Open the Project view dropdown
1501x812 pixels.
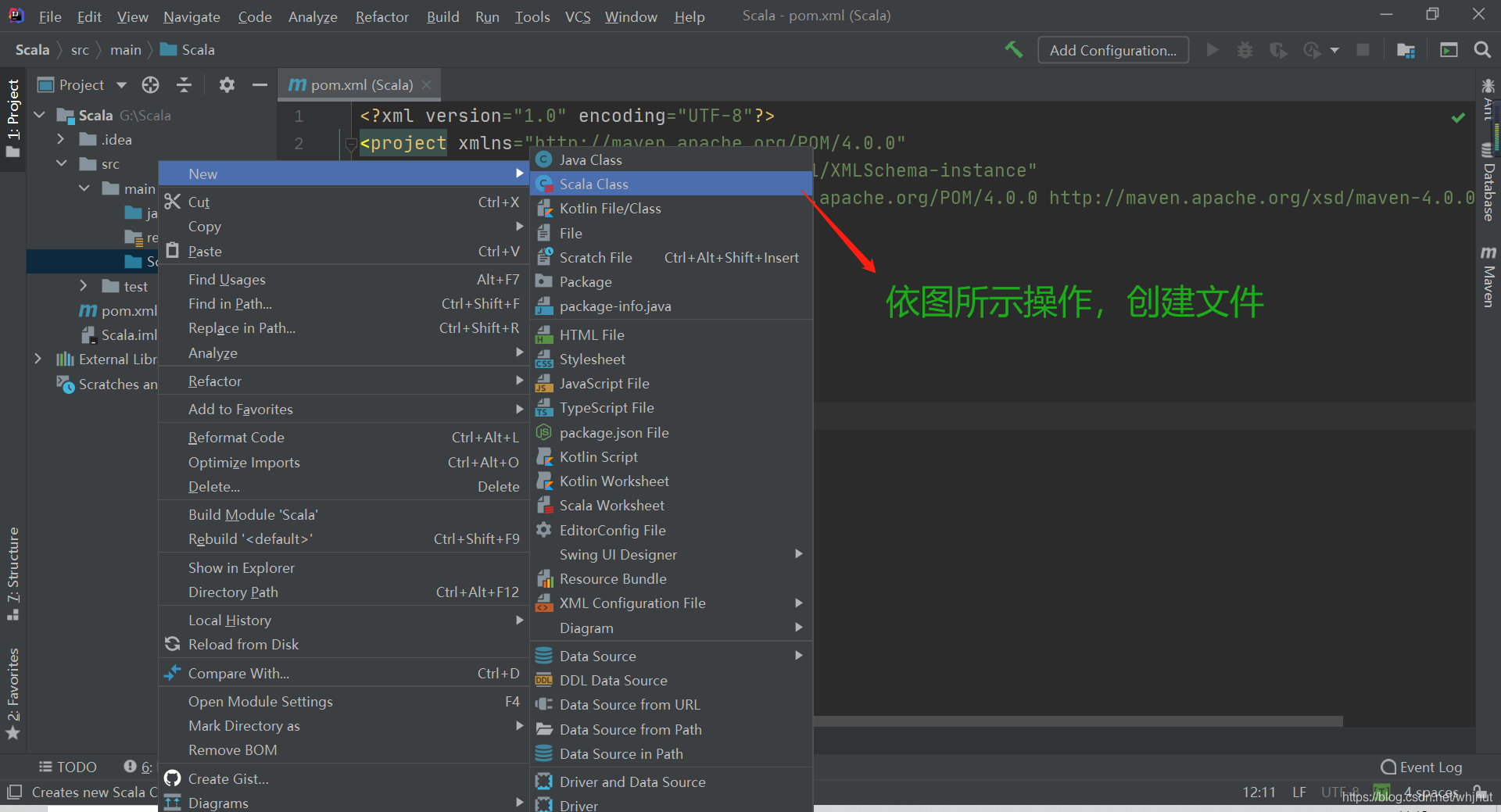[x=121, y=84]
